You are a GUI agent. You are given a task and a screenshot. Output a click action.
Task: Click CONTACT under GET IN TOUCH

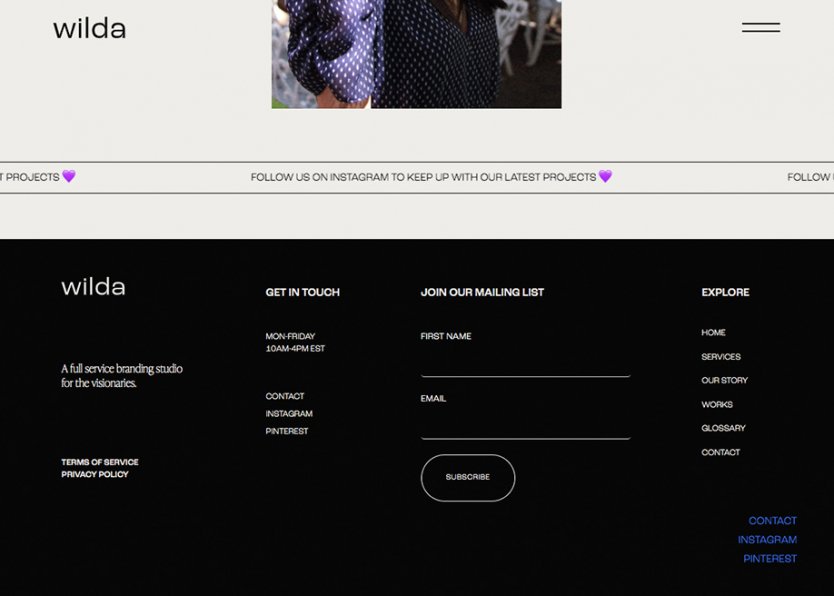284,396
